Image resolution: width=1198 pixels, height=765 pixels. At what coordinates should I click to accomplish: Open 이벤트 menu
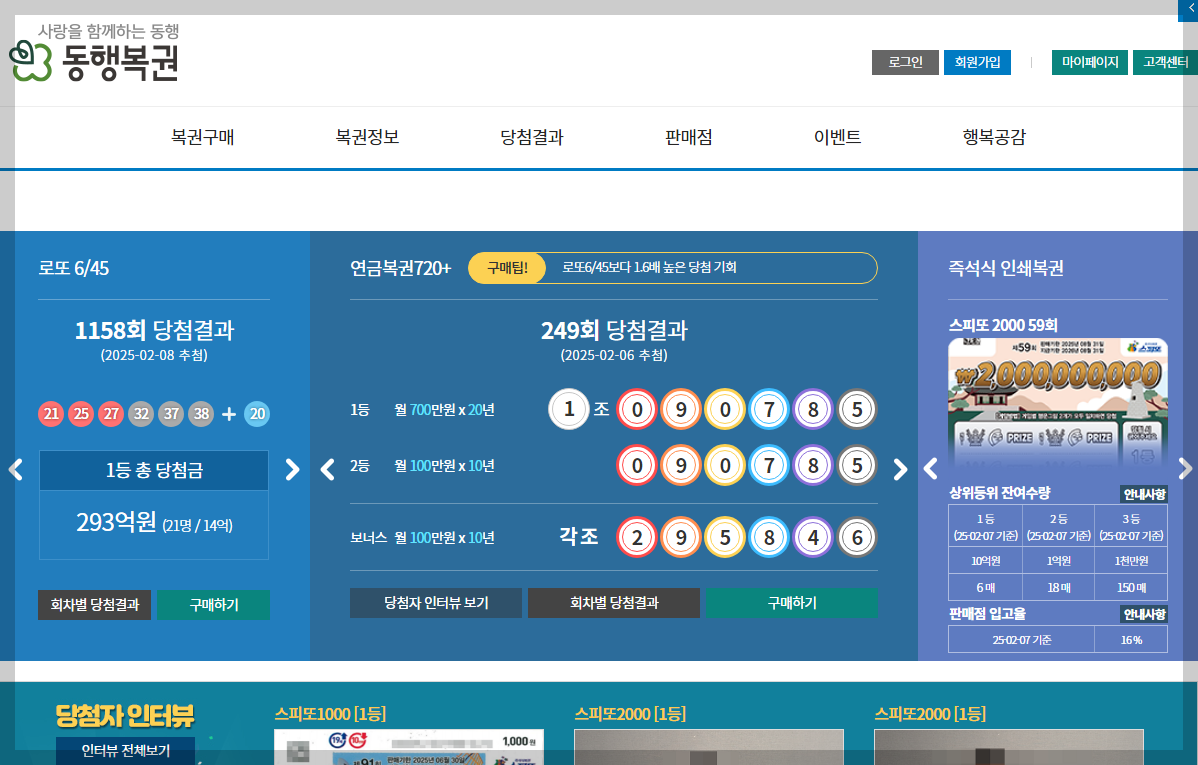click(837, 137)
